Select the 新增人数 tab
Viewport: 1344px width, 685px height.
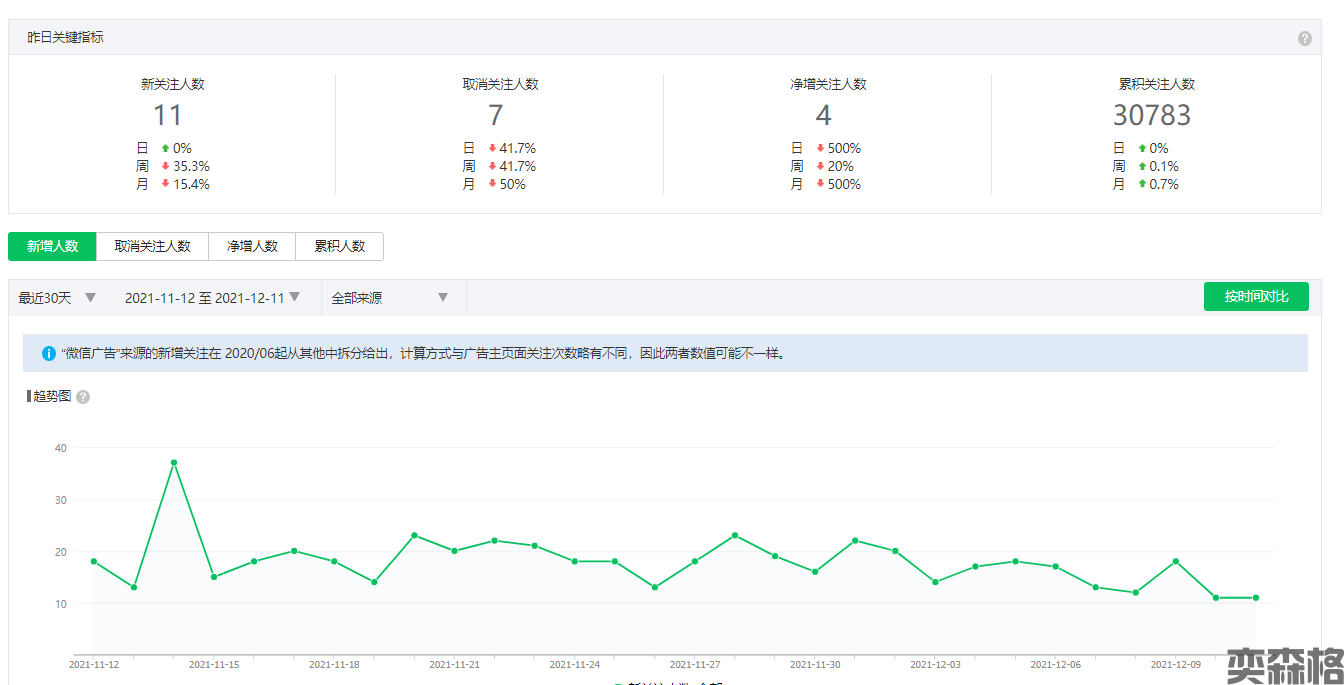(52, 246)
